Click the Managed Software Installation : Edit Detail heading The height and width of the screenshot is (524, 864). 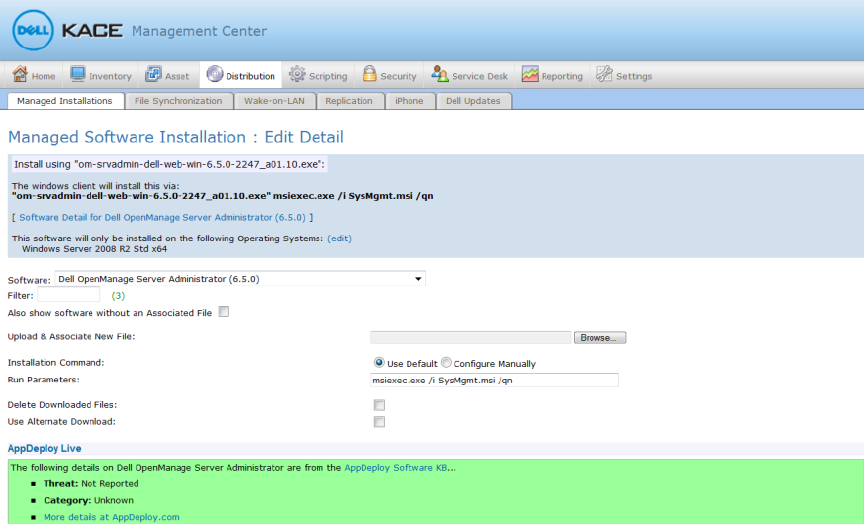pyautogui.click(x=176, y=137)
